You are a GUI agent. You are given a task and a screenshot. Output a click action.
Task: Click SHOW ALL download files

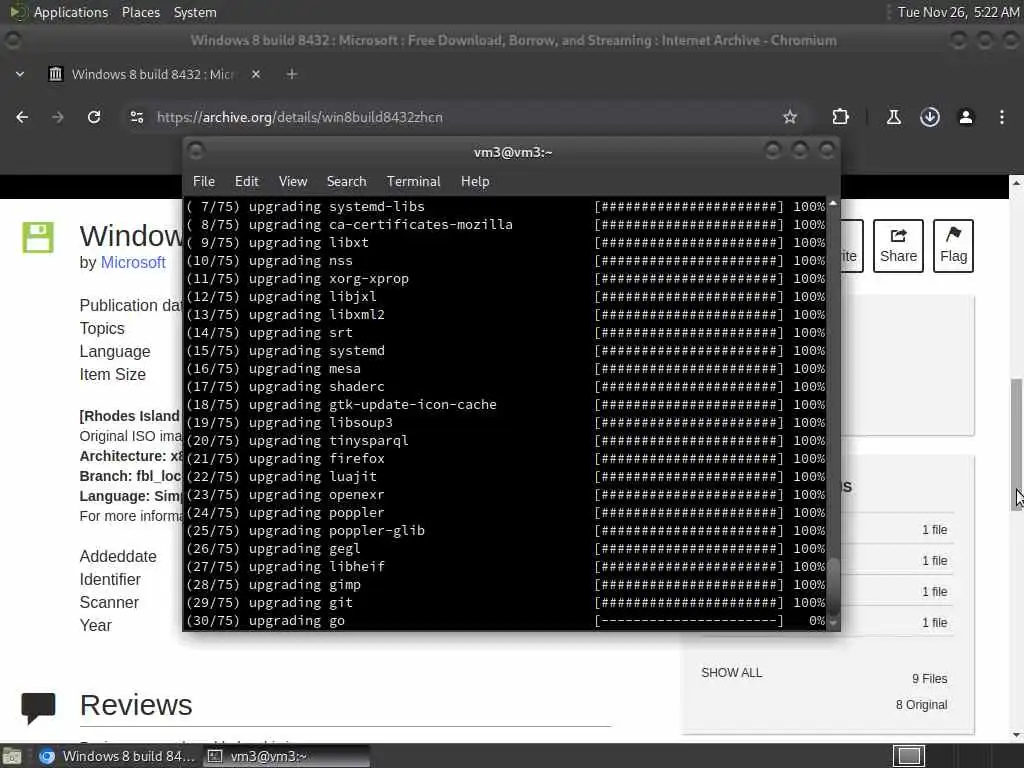[x=731, y=673]
